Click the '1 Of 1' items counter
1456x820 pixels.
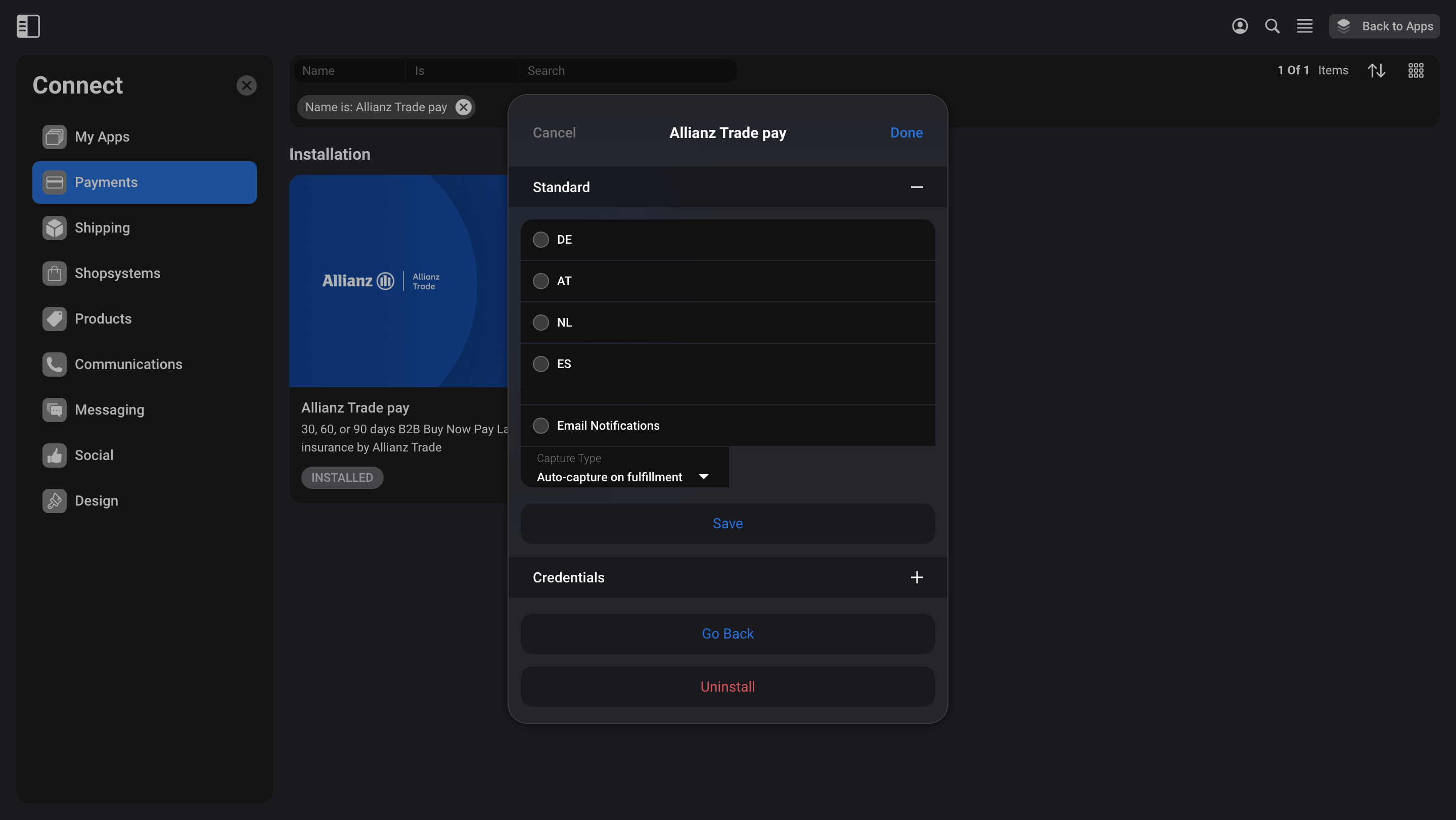coord(1293,70)
